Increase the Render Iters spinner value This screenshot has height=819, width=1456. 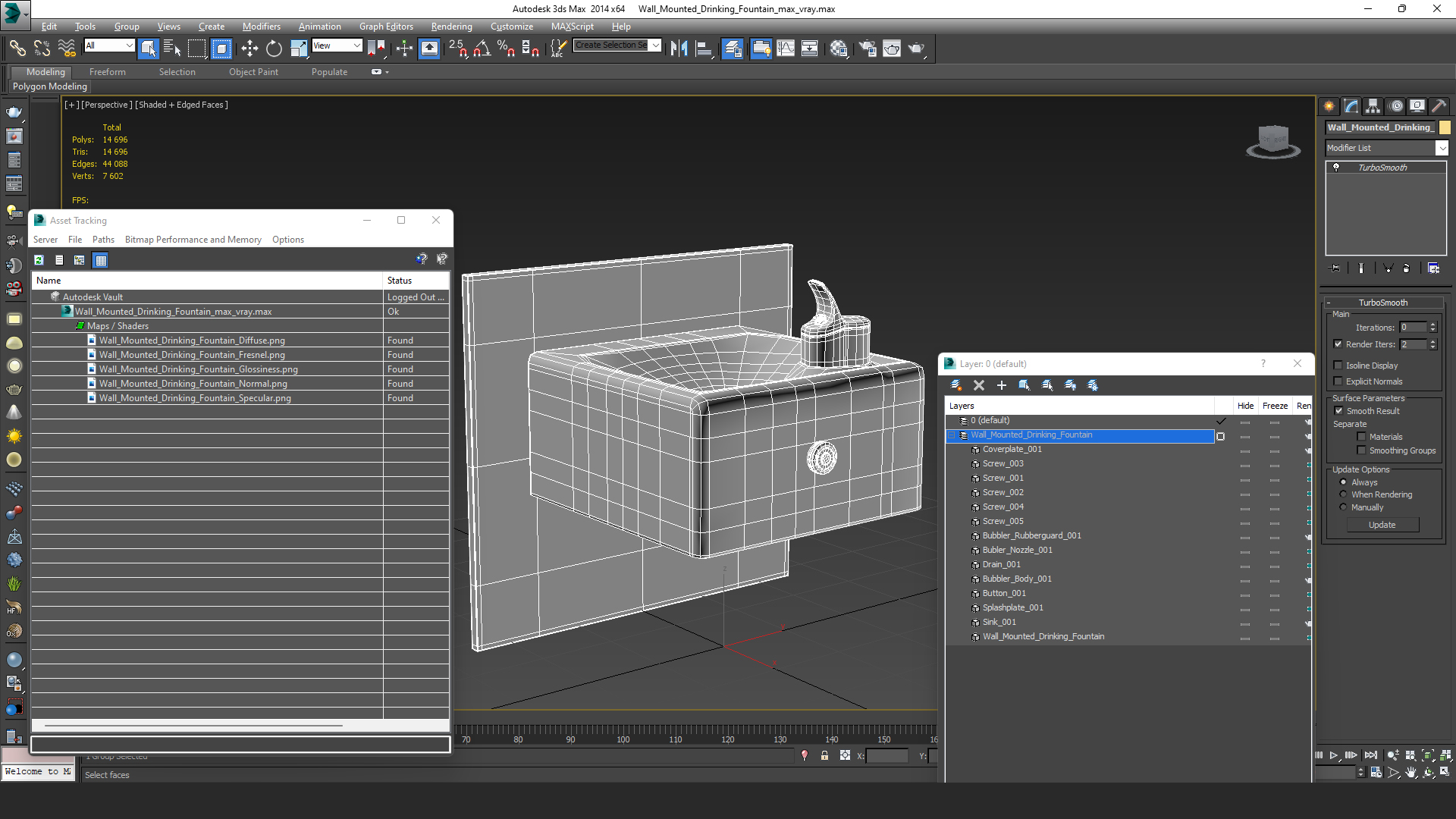(x=1433, y=341)
